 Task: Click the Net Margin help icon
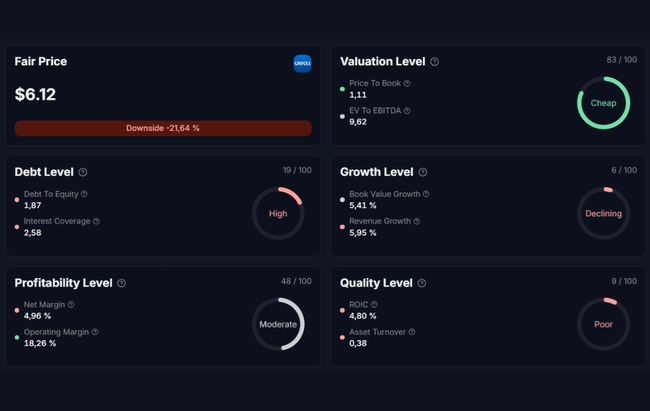click(x=71, y=304)
